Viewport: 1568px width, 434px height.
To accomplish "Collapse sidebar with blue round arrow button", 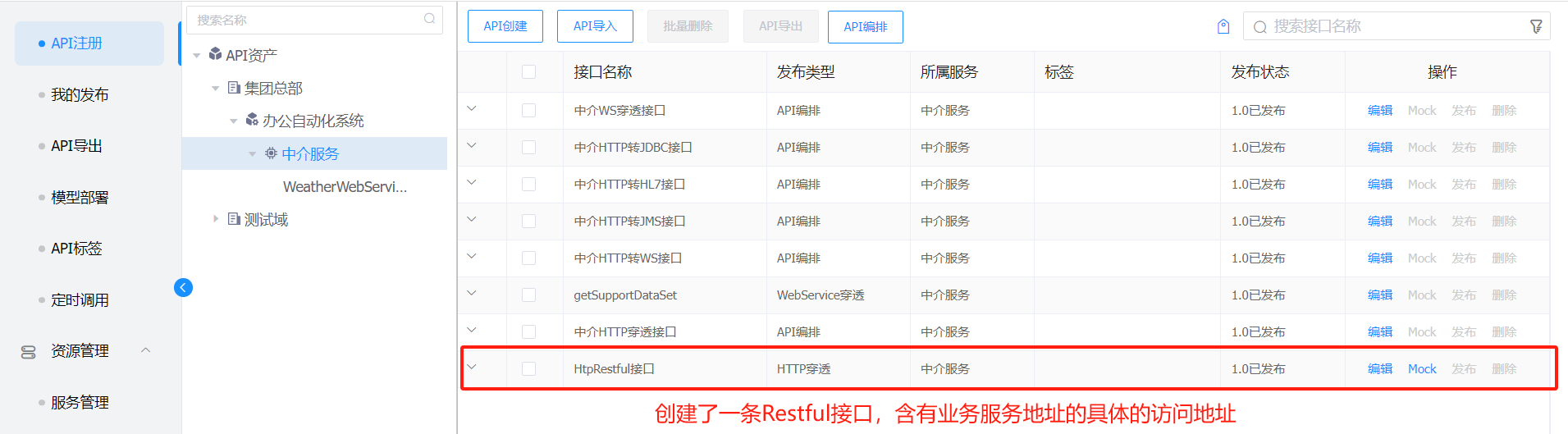I will pos(183,287).
